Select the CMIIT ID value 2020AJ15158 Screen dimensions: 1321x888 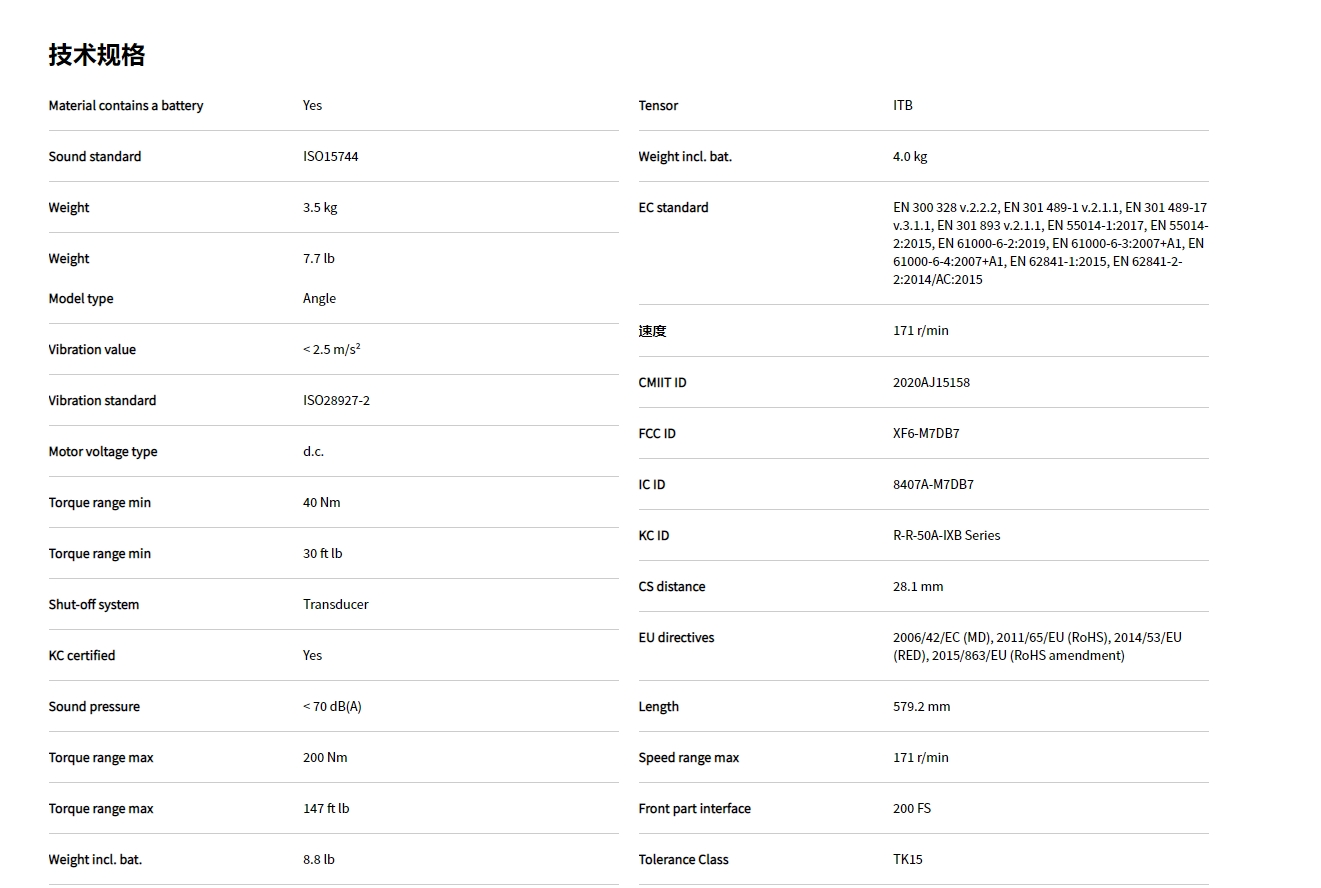coord(931,383)
